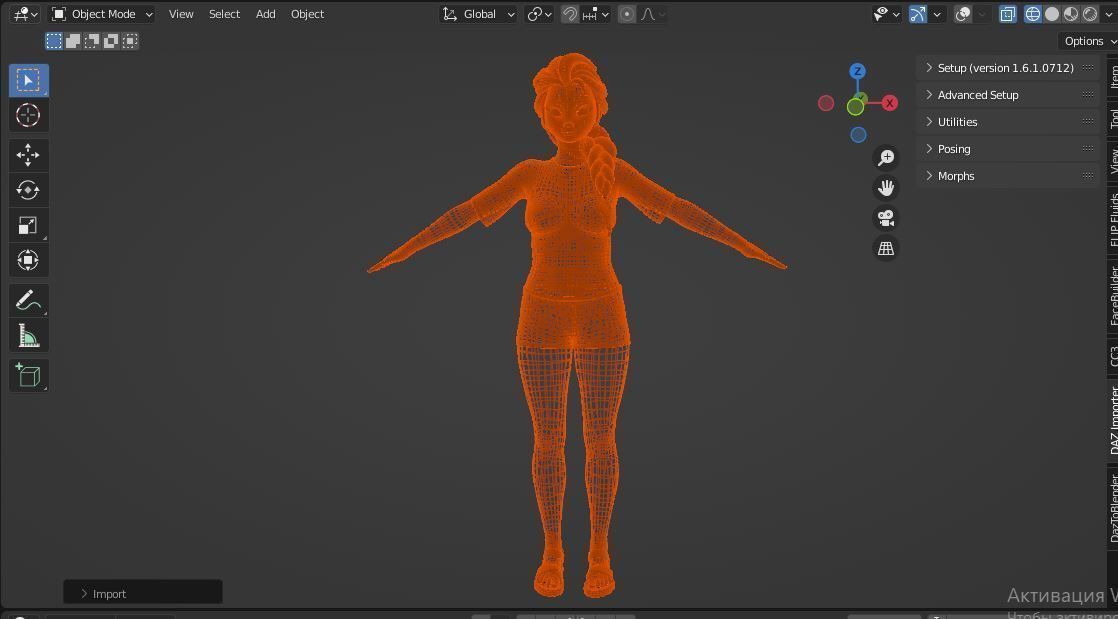
Task: Select the Scale tool
Action: [29, 225]
